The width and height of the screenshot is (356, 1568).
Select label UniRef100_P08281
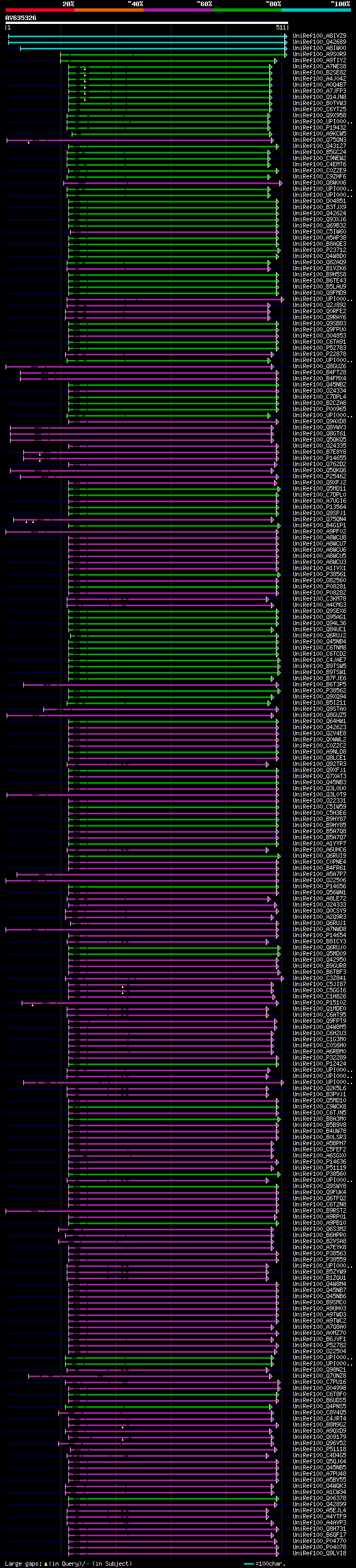pyautogui.click(x=319, y=587)
